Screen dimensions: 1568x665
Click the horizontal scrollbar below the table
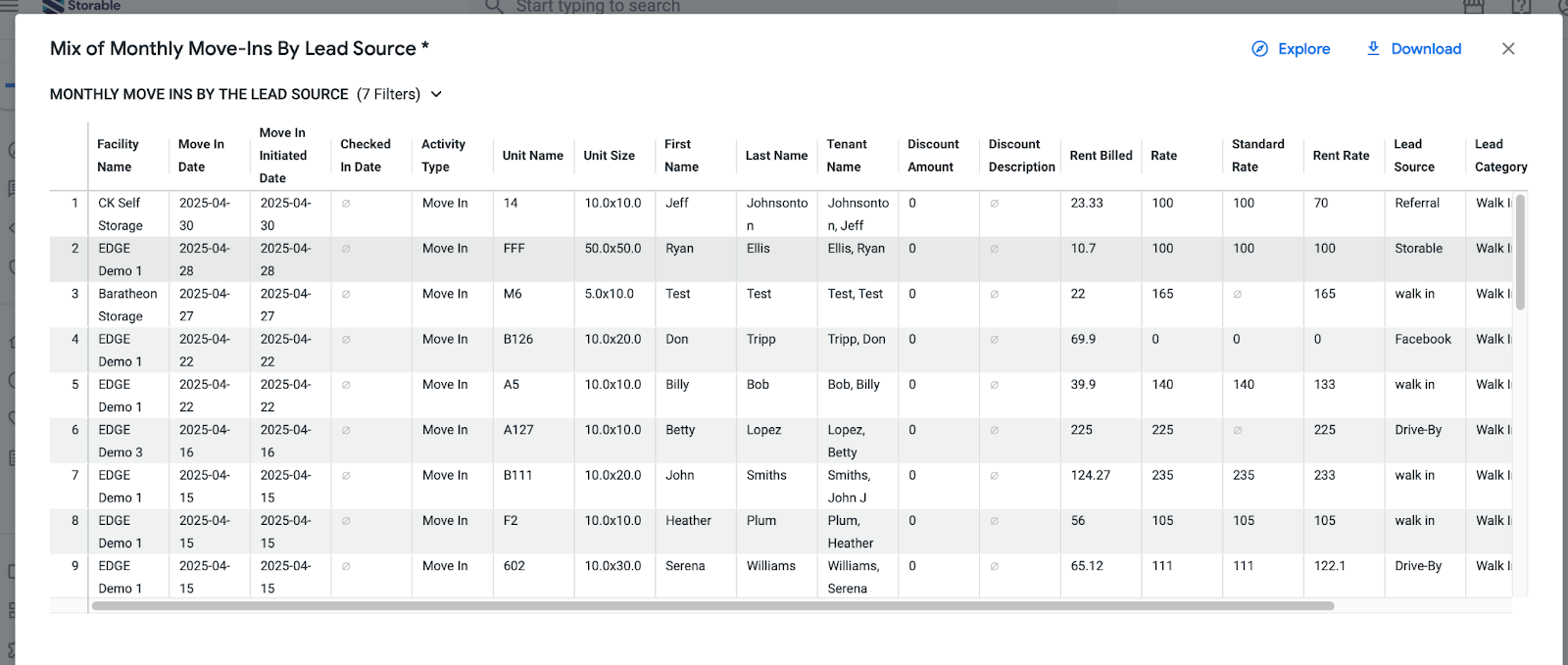(712, 606)
